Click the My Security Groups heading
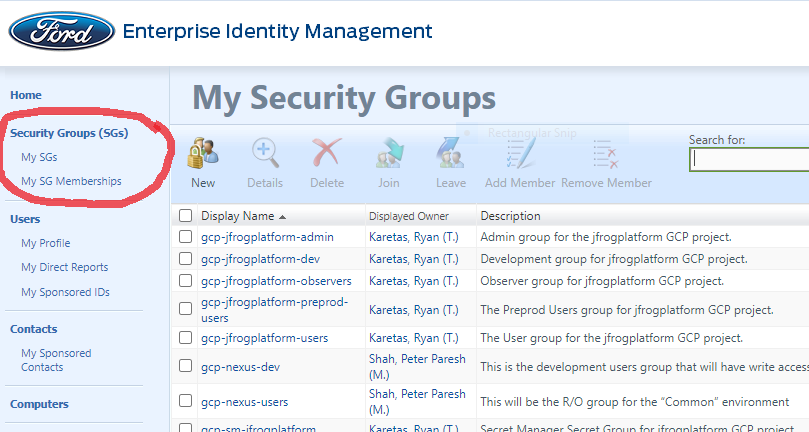This screenshot has width=809, height=432. coord(344,97)
